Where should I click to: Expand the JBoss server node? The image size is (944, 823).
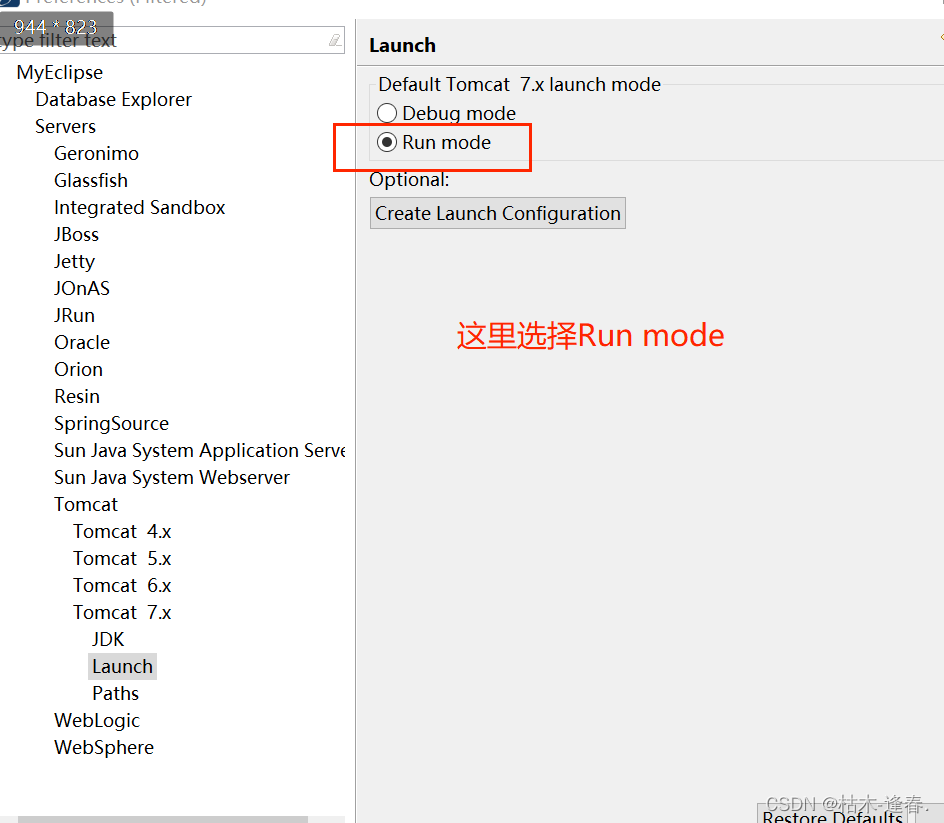click(76, 234)
